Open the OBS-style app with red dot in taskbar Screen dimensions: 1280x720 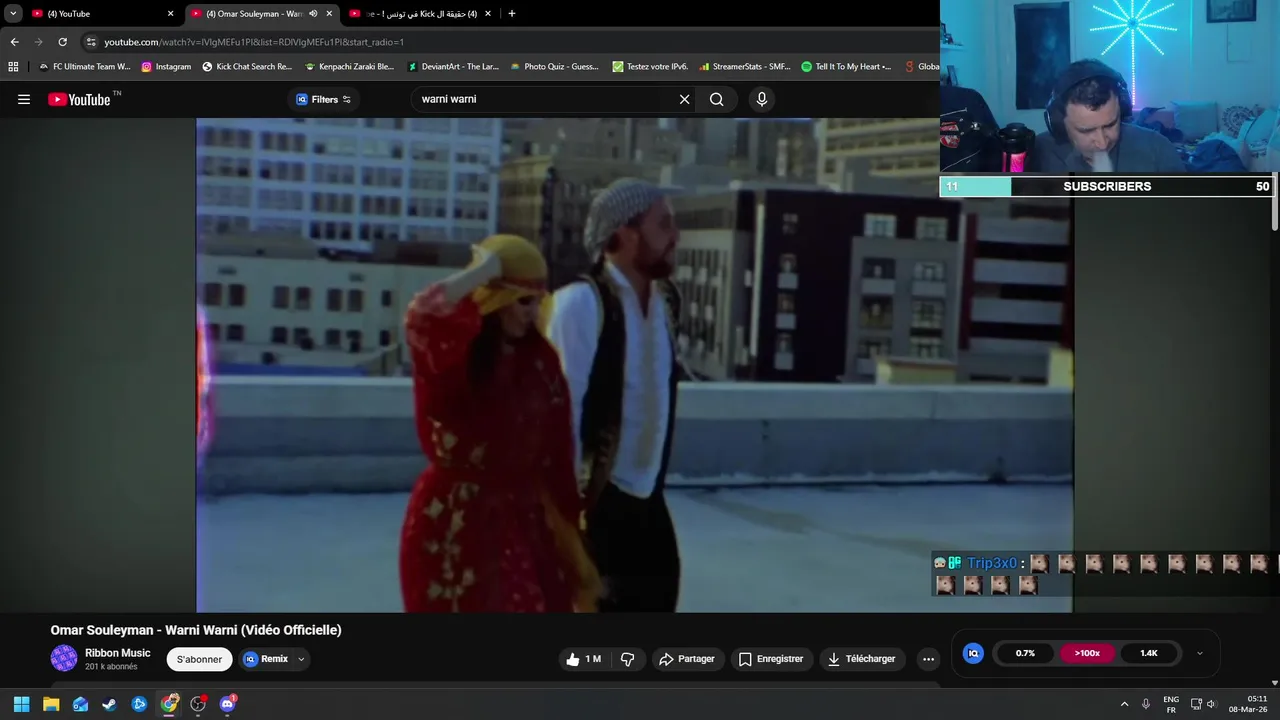pyautogui.click(x=198, y=704)
